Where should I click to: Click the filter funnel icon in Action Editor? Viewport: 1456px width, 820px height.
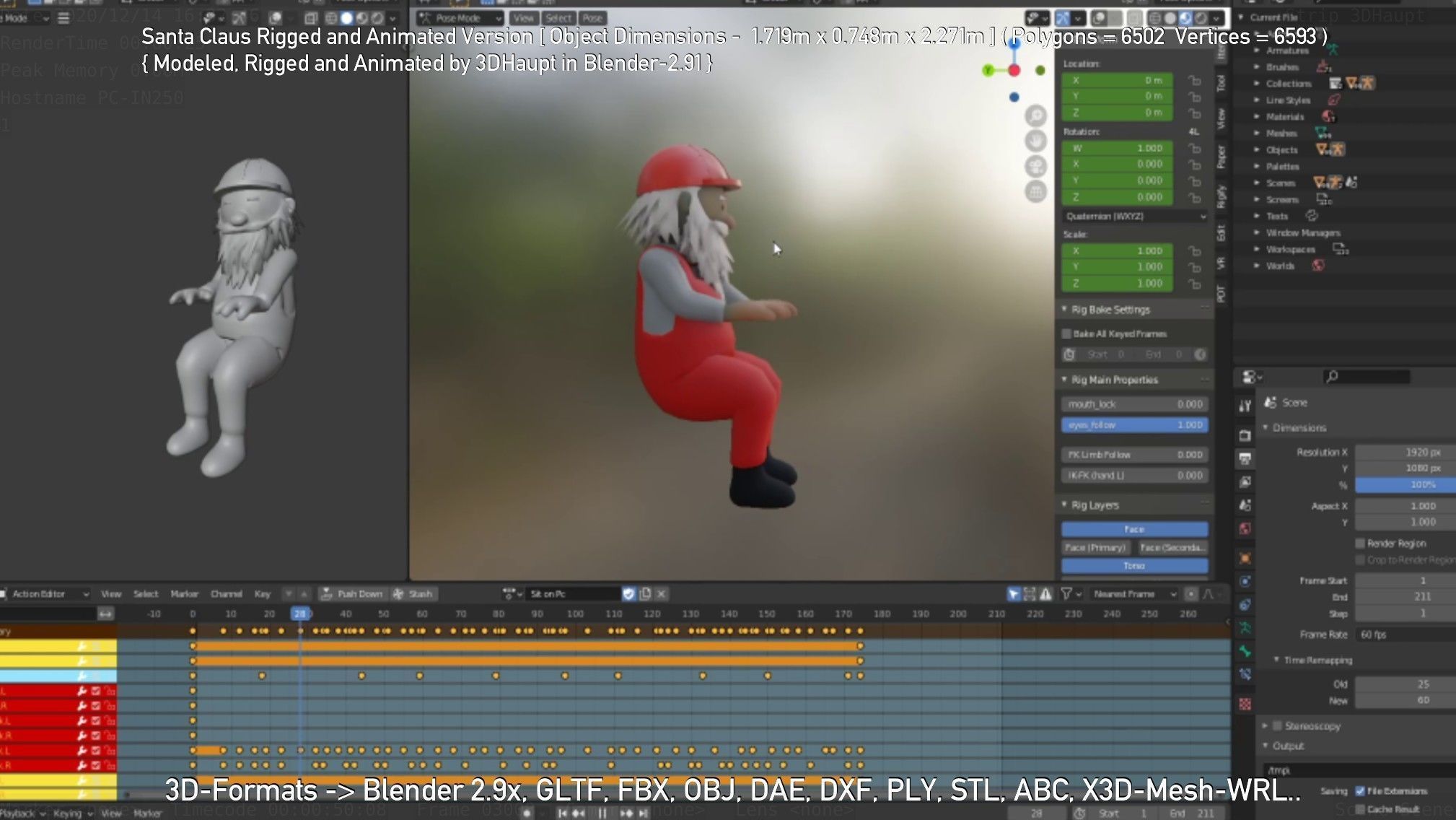[x=1066, y=593]
